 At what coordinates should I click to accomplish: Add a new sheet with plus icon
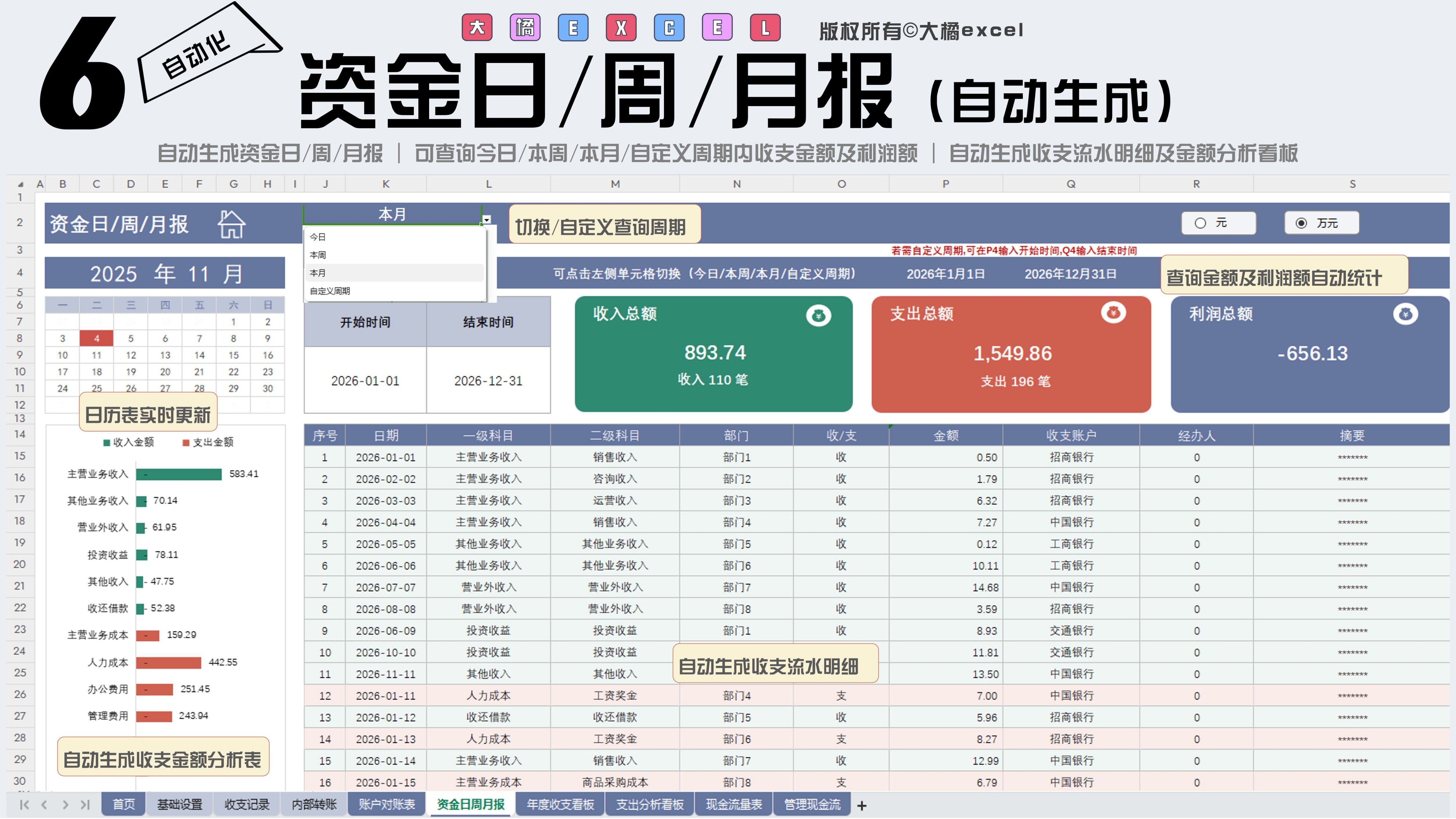point(861,805)
